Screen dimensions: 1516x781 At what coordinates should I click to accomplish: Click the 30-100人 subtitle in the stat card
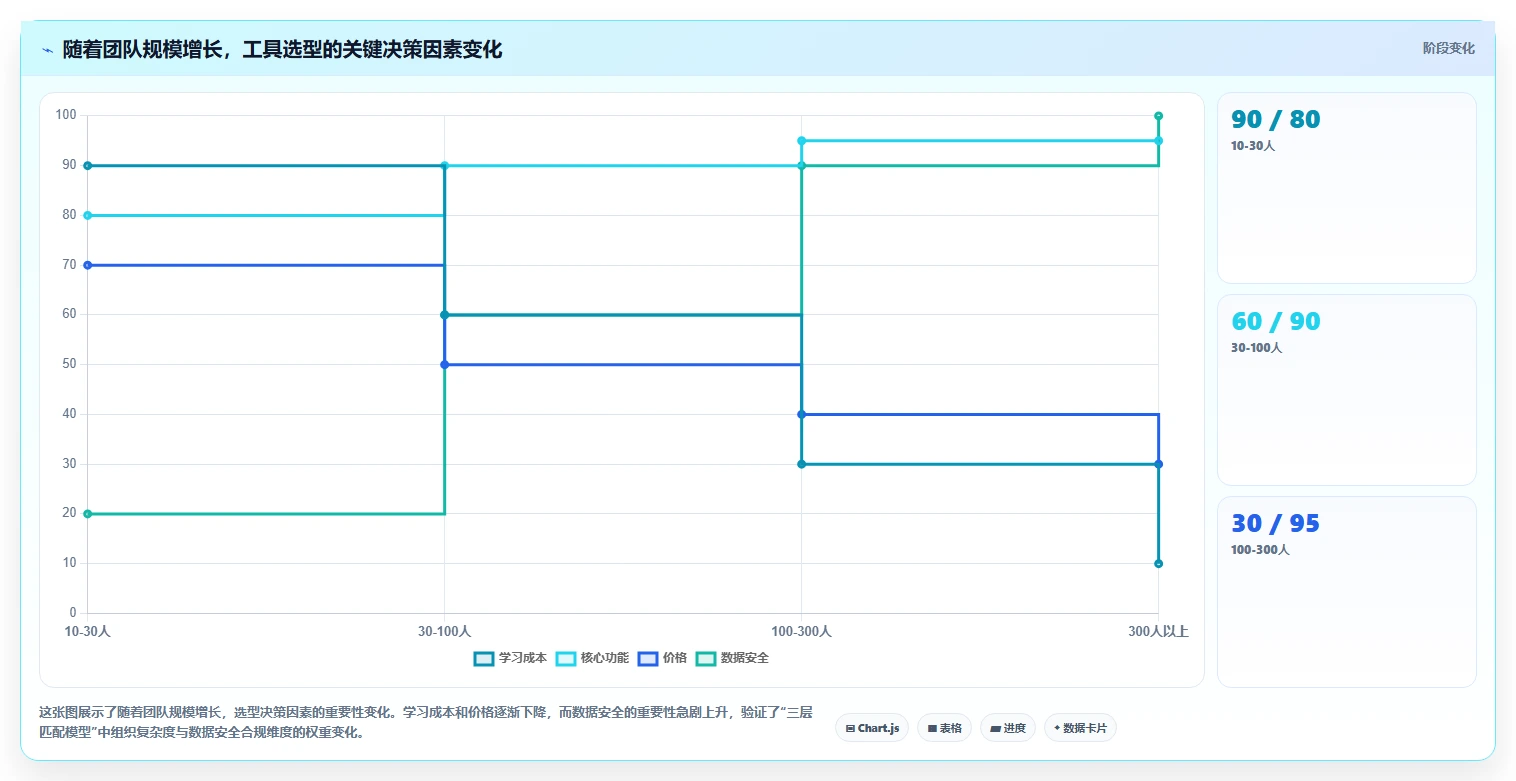1256,348
